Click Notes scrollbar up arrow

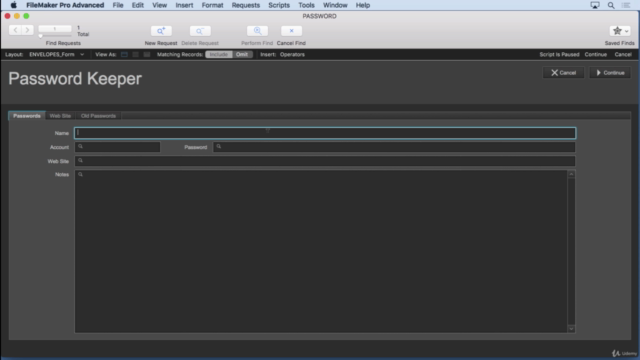tap(571, 174)
